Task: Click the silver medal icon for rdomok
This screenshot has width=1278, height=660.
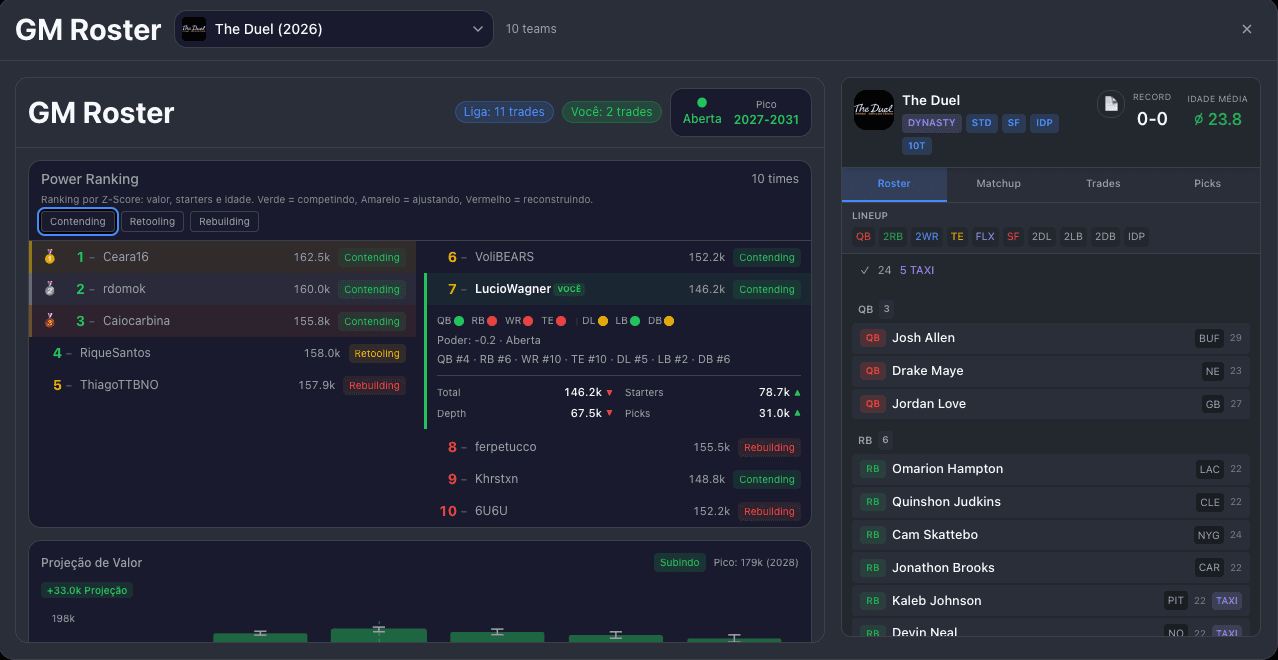Action: [50, 289]
